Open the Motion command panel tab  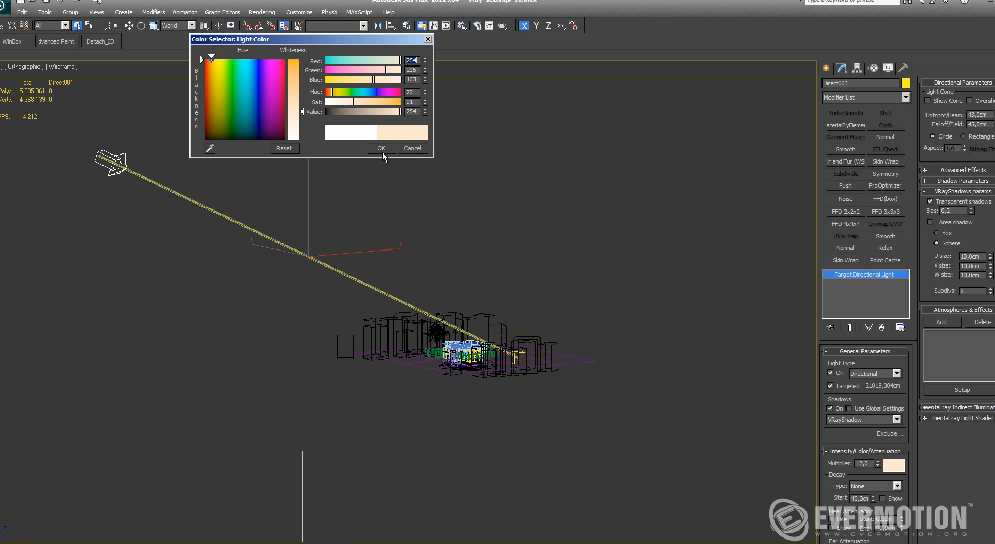point(873,67)
